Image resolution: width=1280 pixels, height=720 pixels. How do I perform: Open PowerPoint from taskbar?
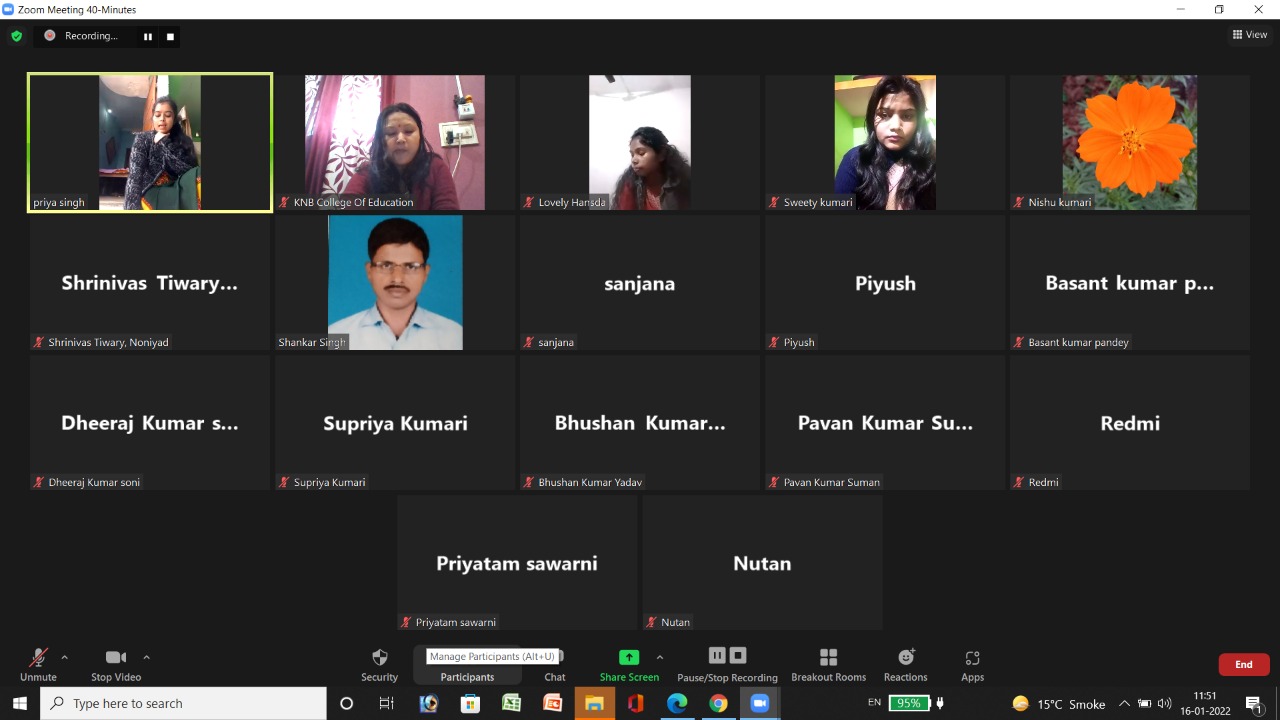pyautogui.click(x=552, y=703)
